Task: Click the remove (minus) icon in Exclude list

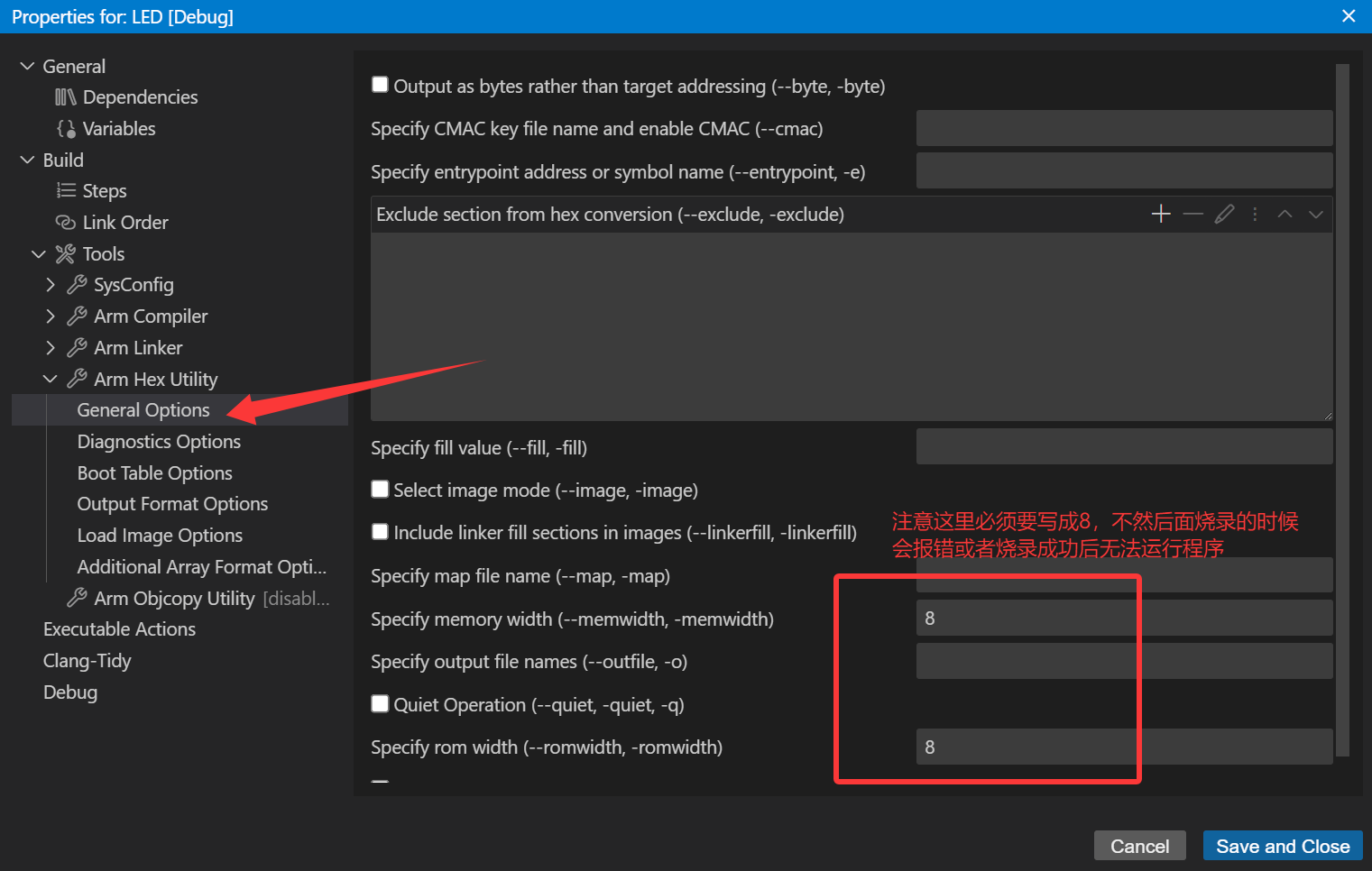Action: point(1192,214)
